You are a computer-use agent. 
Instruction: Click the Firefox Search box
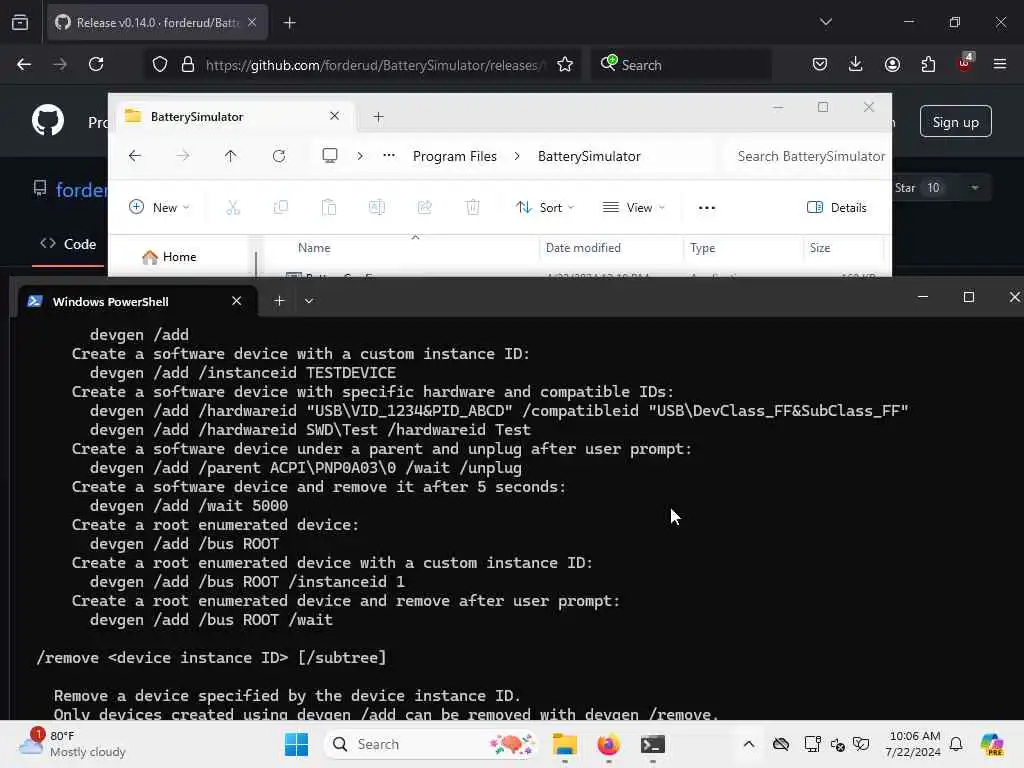point(681,65)
